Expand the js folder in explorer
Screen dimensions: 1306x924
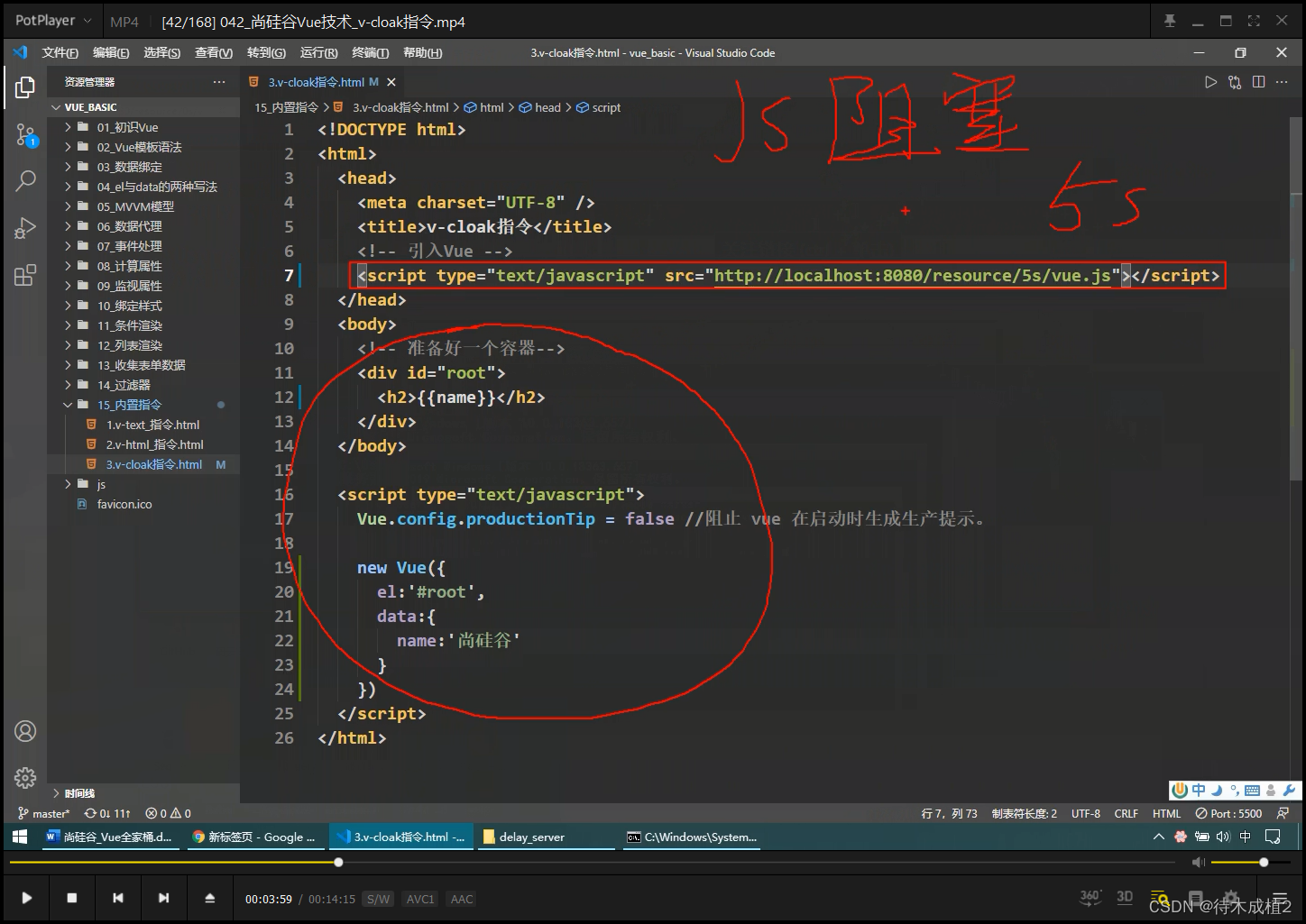pos(144,484)
